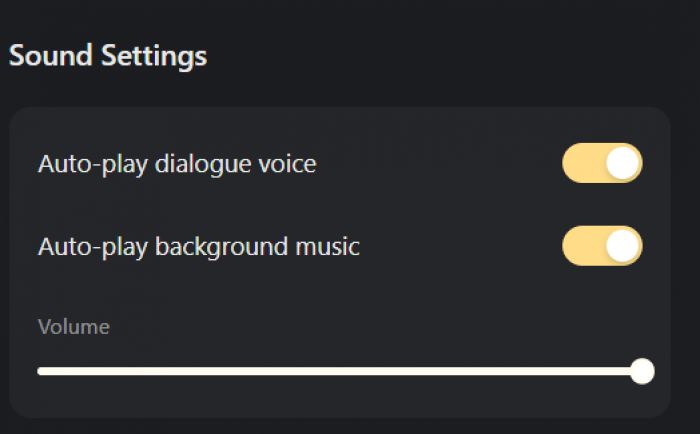The image size is (700, 434).
Task: Click the far left end of Volume slider
Action: pos(40,371)
